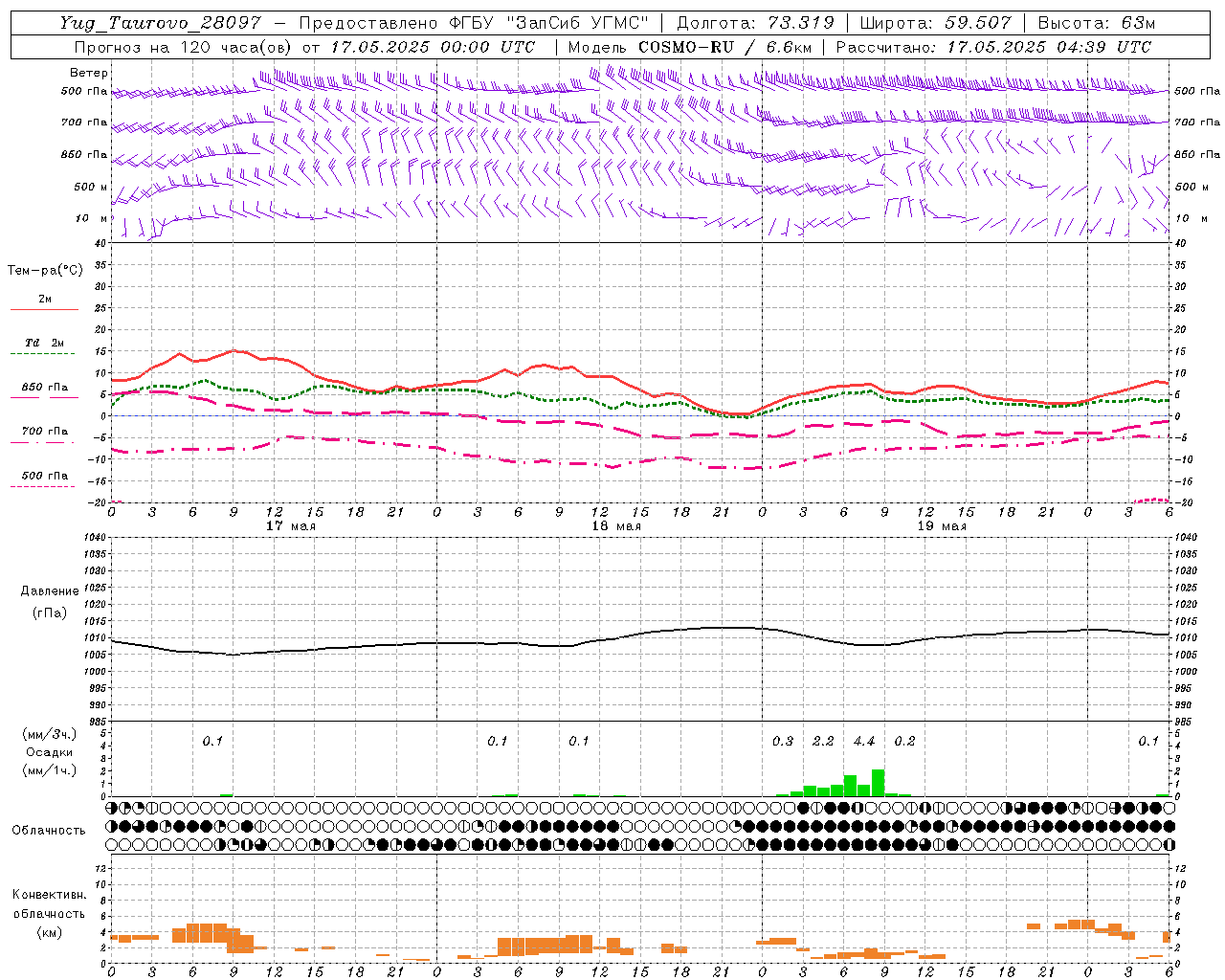Viewport: 1225px width, 980px height.
Task: Click the dashed line sample under Td 2м
Action: 44,354
